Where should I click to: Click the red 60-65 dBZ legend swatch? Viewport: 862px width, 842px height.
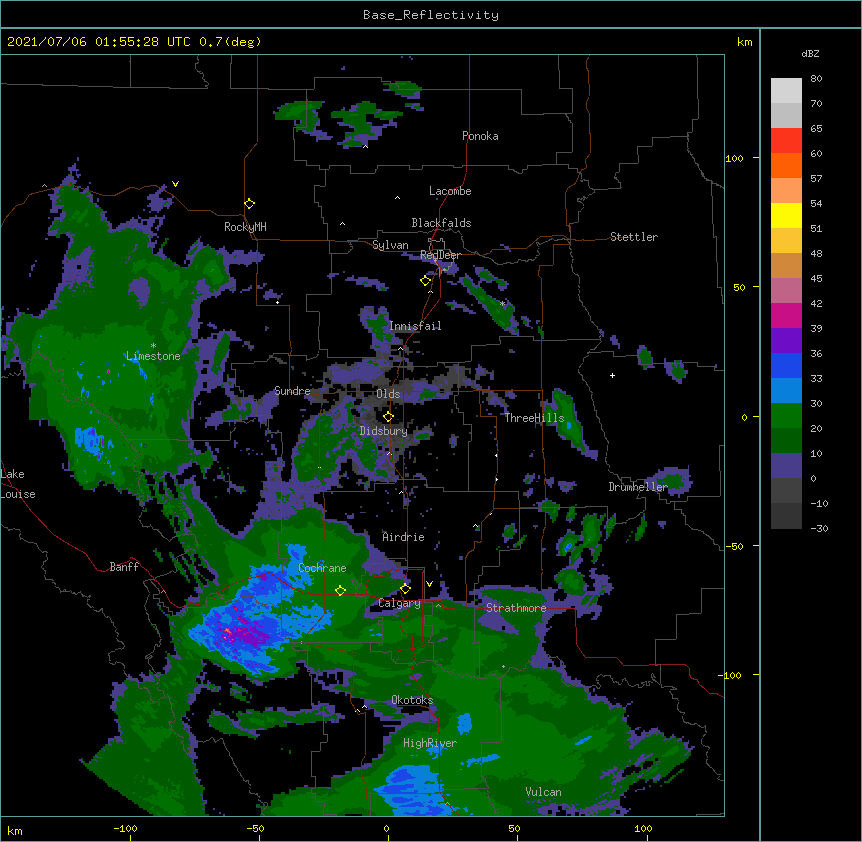786,141
